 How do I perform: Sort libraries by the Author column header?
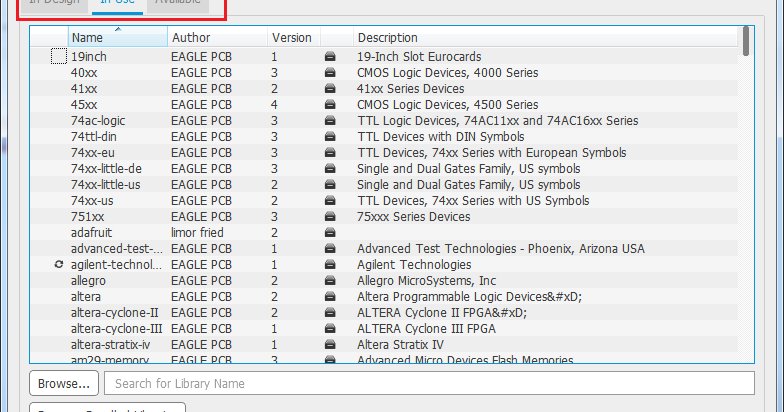point(218,38)
